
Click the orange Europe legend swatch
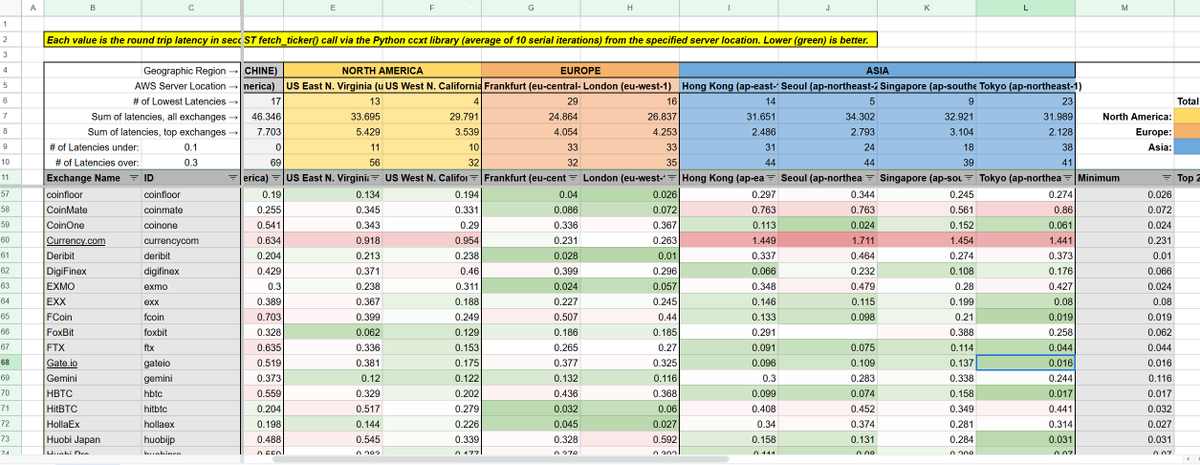tap(1186, 131)
